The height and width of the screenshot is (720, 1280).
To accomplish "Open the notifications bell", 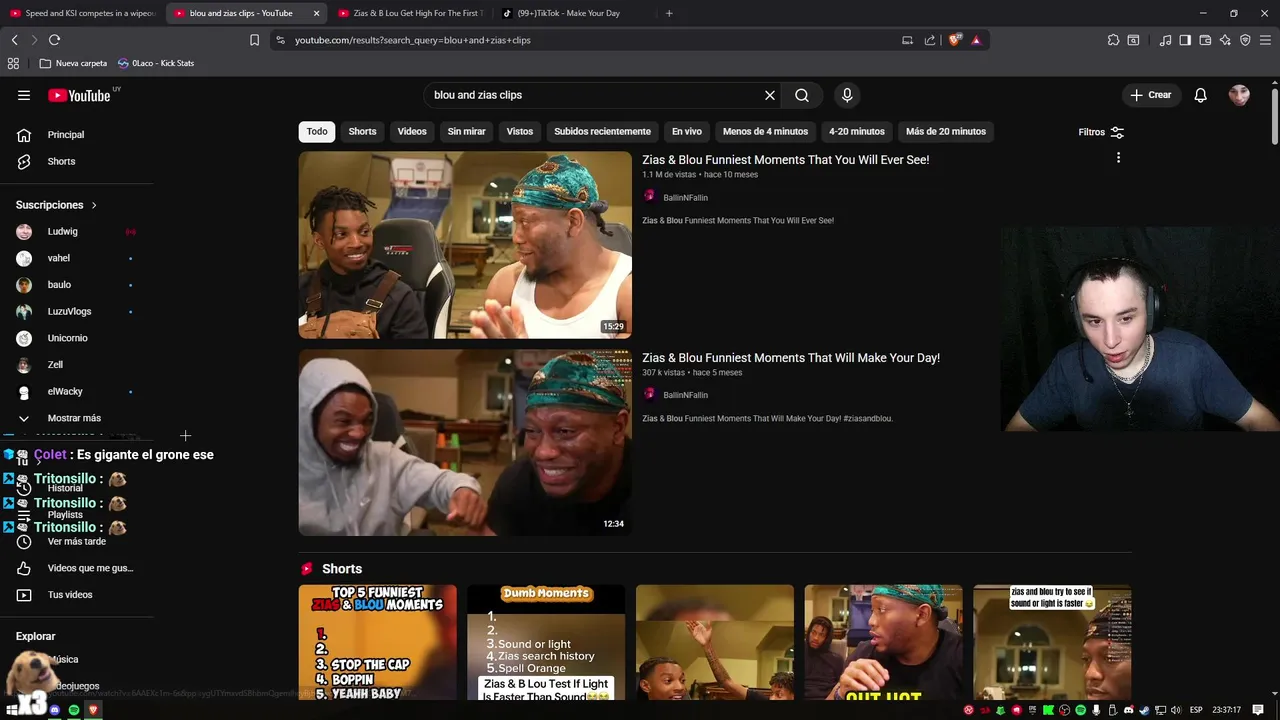I will click(x=1201, y=95).
